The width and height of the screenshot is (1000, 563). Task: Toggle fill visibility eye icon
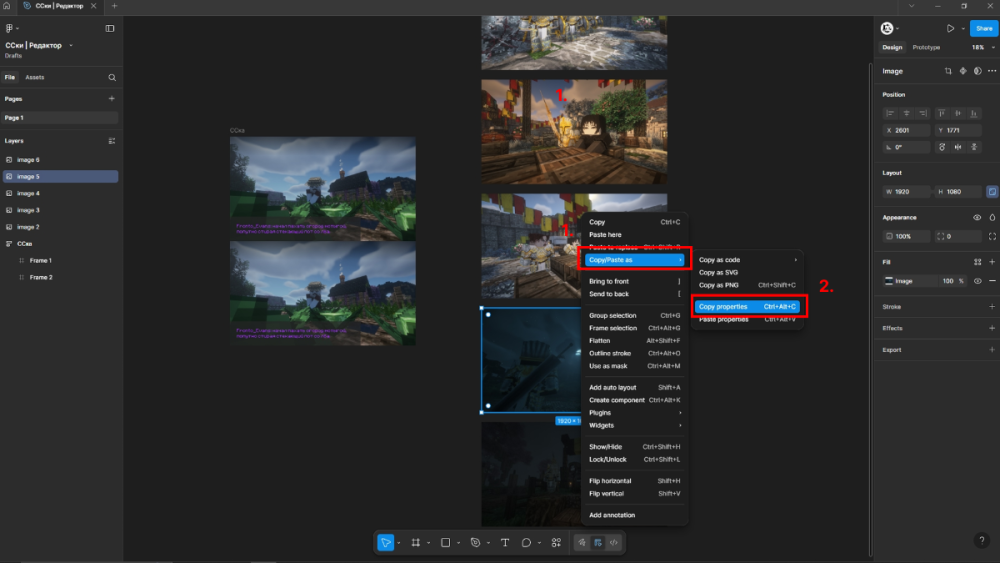[978, 281]
